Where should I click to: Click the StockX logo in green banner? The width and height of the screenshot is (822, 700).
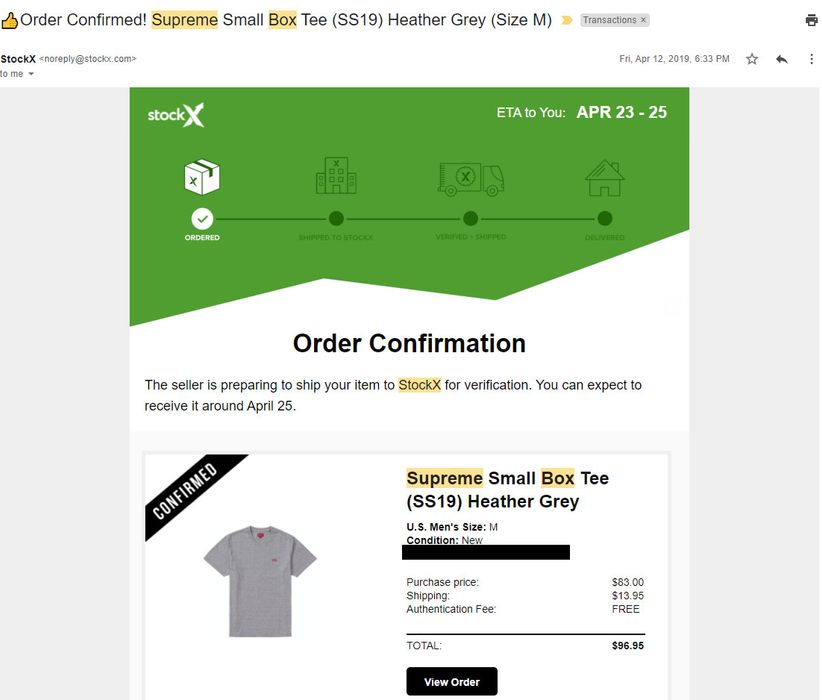coord(176,115)
